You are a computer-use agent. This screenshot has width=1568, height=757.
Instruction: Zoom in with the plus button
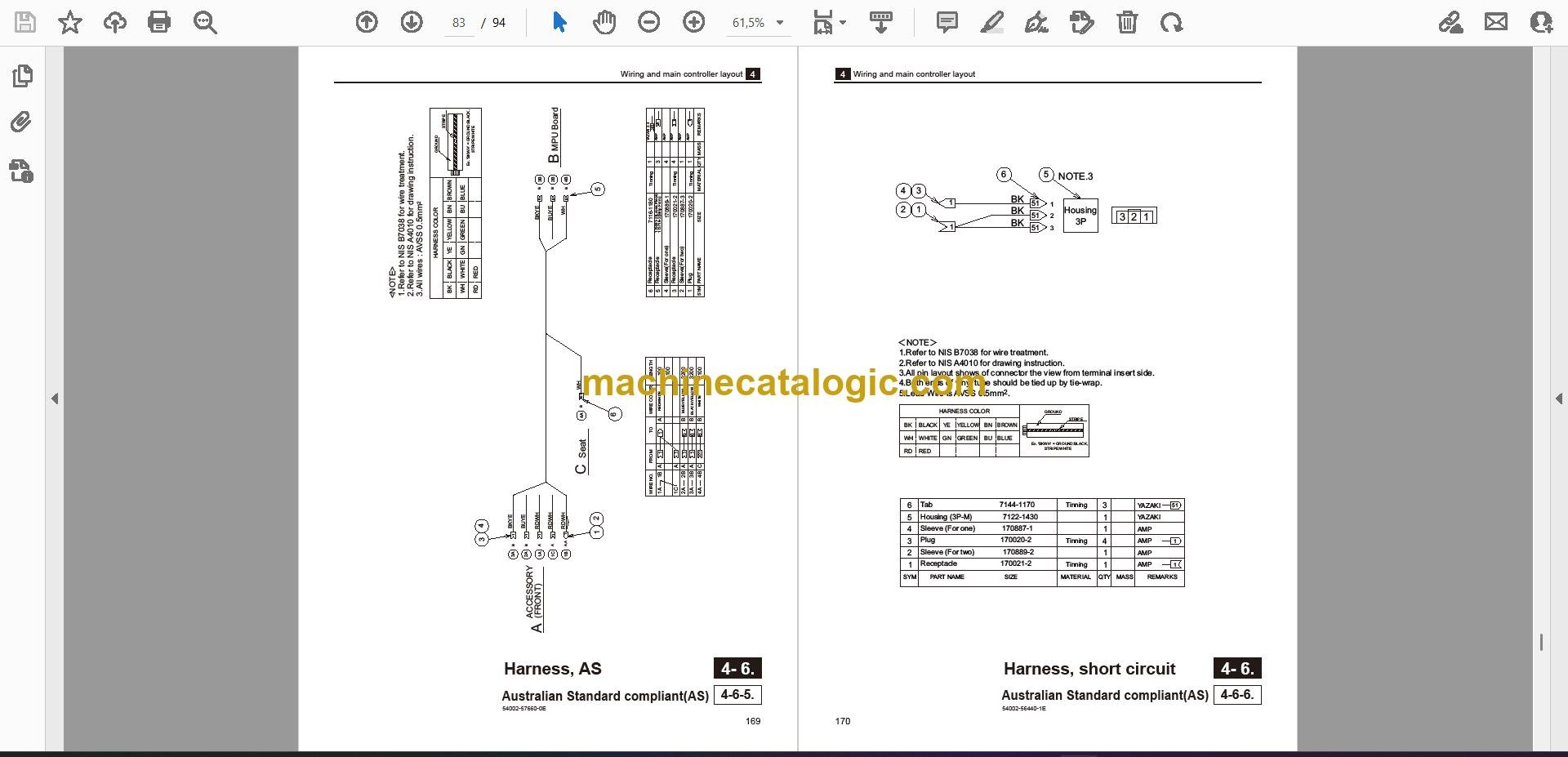(694, 22)
